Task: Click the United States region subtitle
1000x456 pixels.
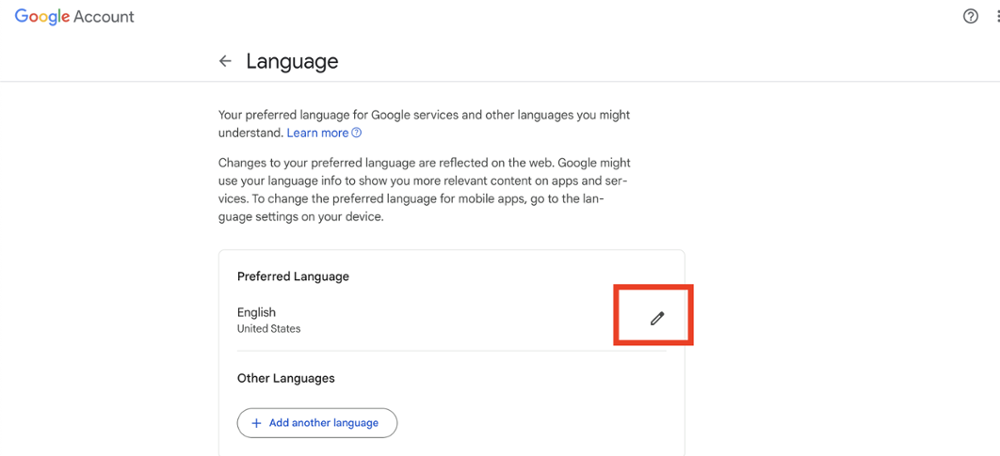Action: [x=268, y=329]
